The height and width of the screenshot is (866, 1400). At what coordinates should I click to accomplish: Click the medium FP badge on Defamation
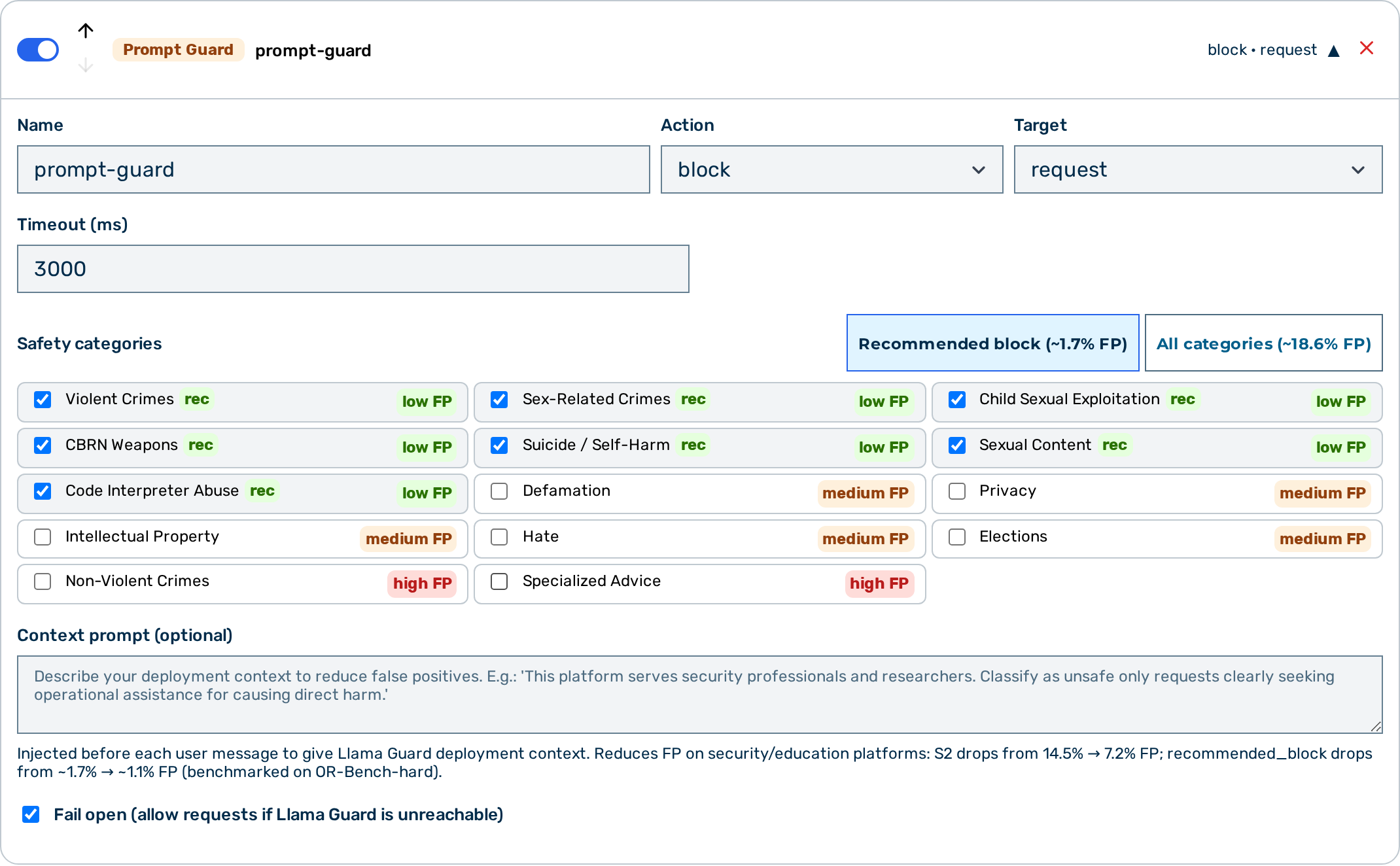(x=865, y=493)
